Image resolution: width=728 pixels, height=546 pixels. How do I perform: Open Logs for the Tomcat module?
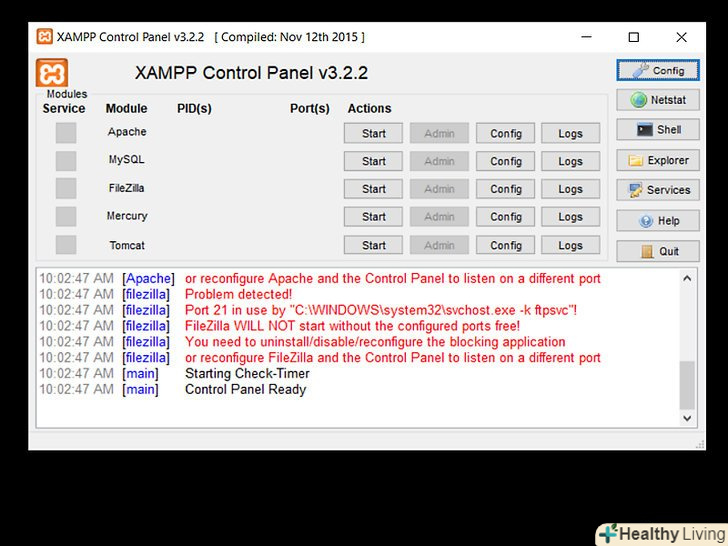pyautogui.click(x=571, y=245)
